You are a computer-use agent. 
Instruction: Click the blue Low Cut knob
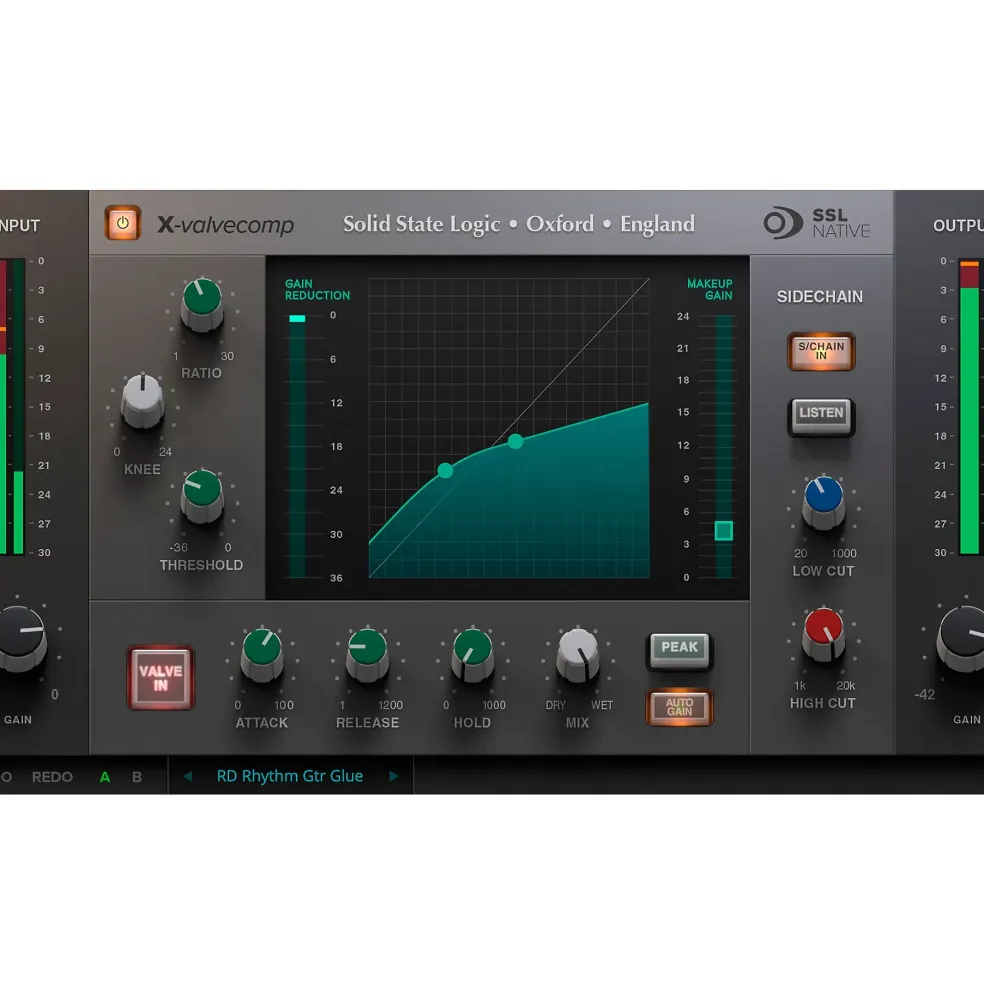click(823, 502)
